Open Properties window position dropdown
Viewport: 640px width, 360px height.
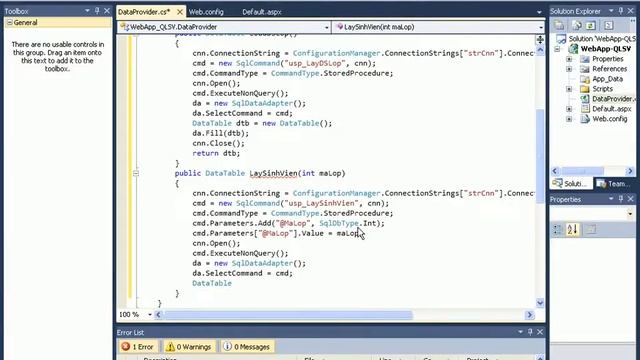[611, 199]
